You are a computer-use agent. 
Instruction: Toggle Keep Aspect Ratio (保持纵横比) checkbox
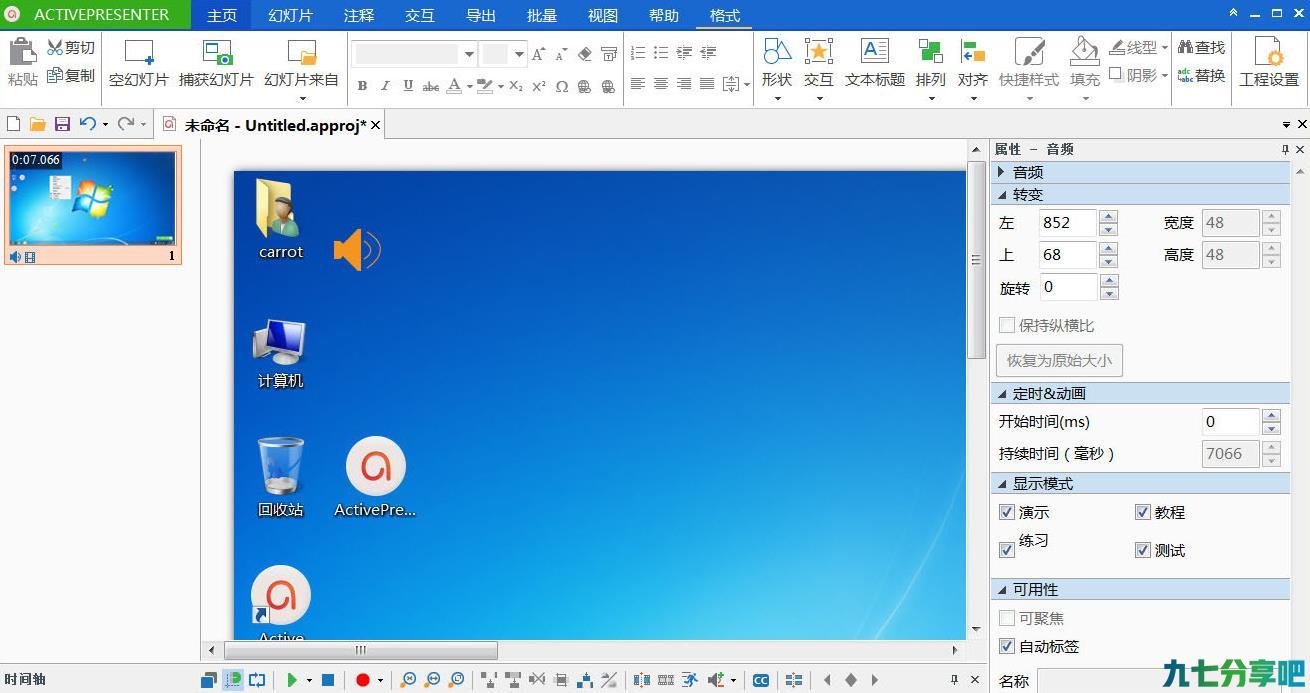(x=1007, y=325)
